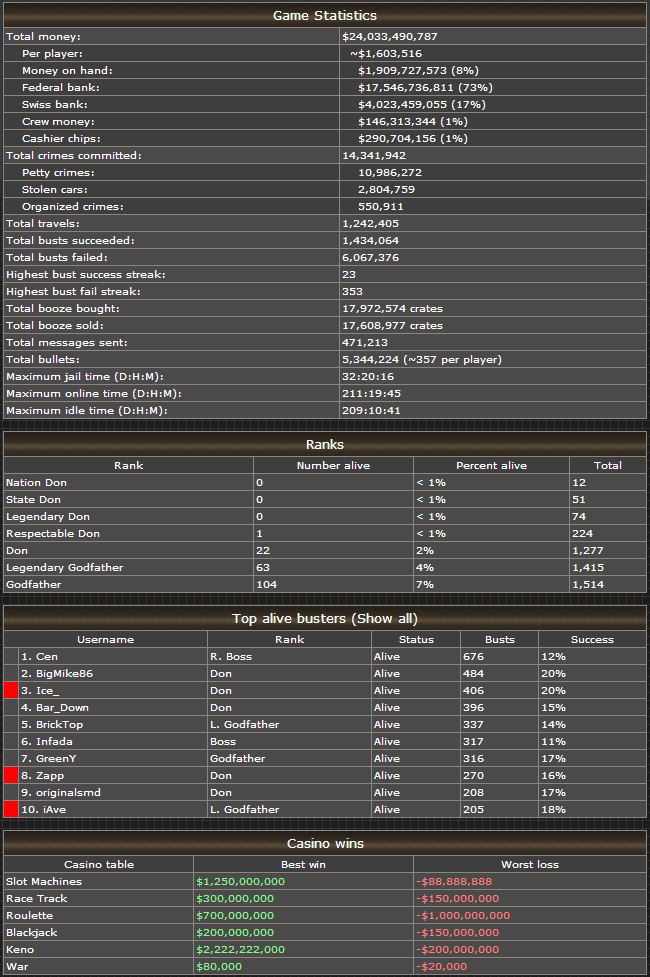Select Don total count 1,277
The height and width of the screenshot is (977, 650).
(x=588, y=551)
